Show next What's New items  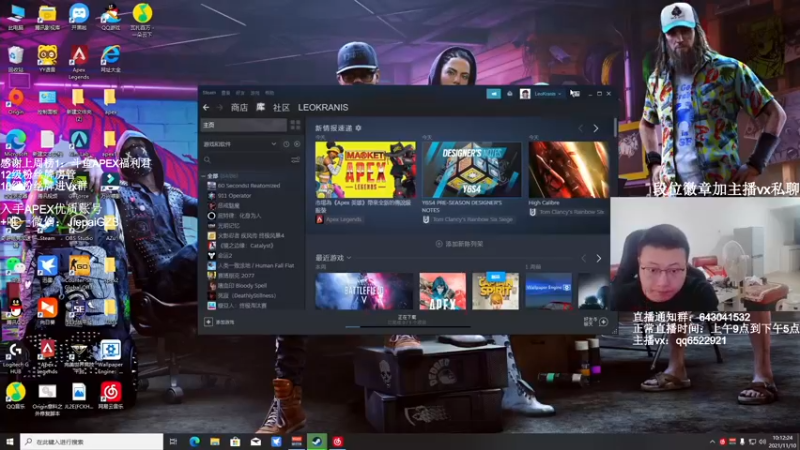pos(595,129)
